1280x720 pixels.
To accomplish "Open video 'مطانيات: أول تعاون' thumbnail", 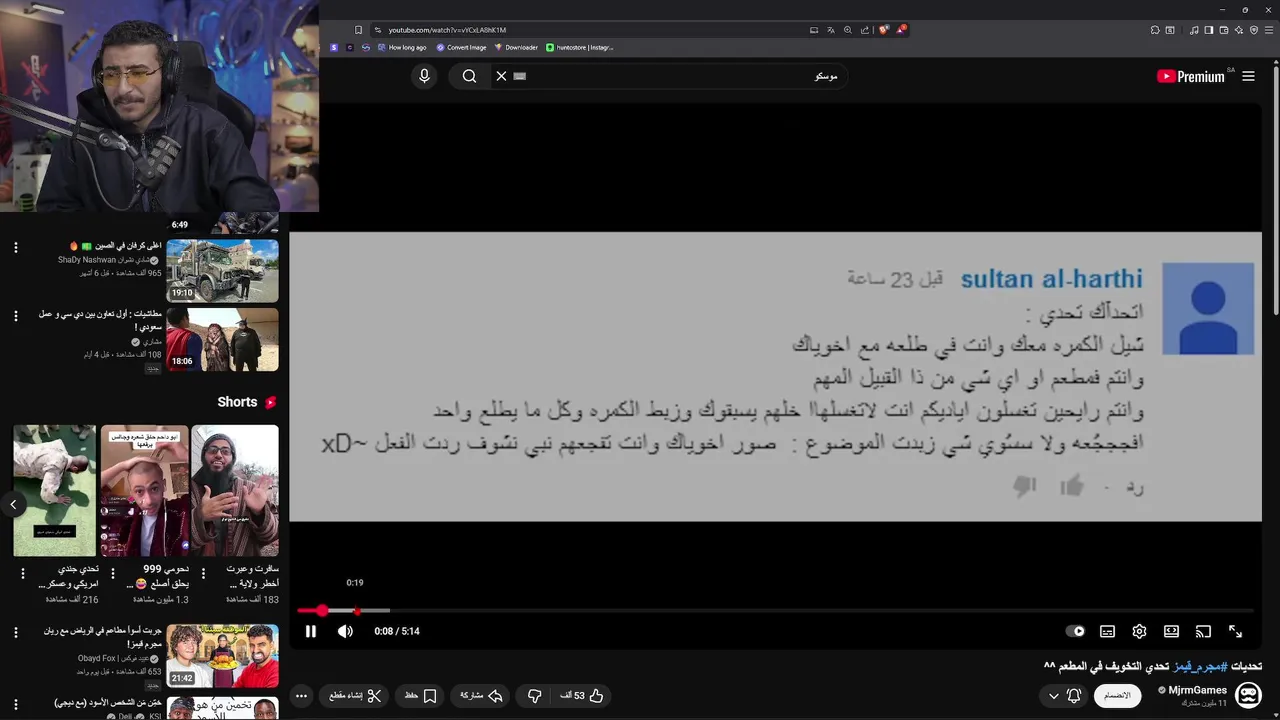I will (x=222, y=339).
